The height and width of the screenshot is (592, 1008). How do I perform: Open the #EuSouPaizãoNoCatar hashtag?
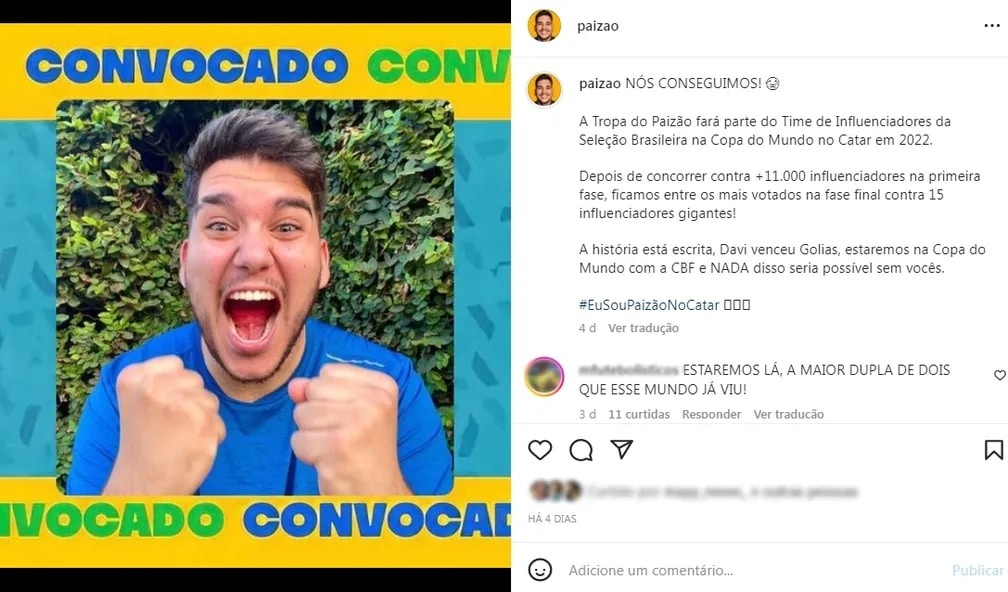coord(649,305)
